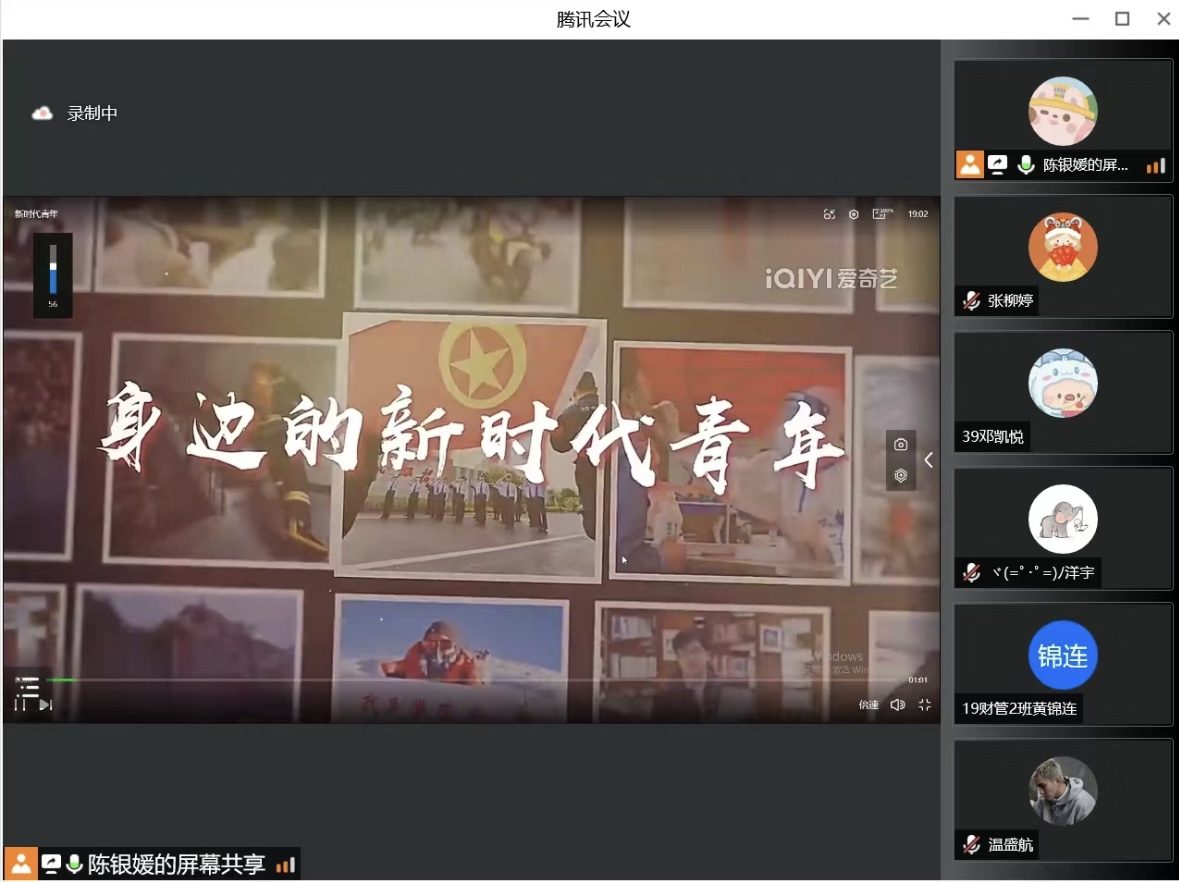The image size is (1179, 882).
Task: Click 陈银媛's pig avatar thumbnail
Action: (1062, 111)
